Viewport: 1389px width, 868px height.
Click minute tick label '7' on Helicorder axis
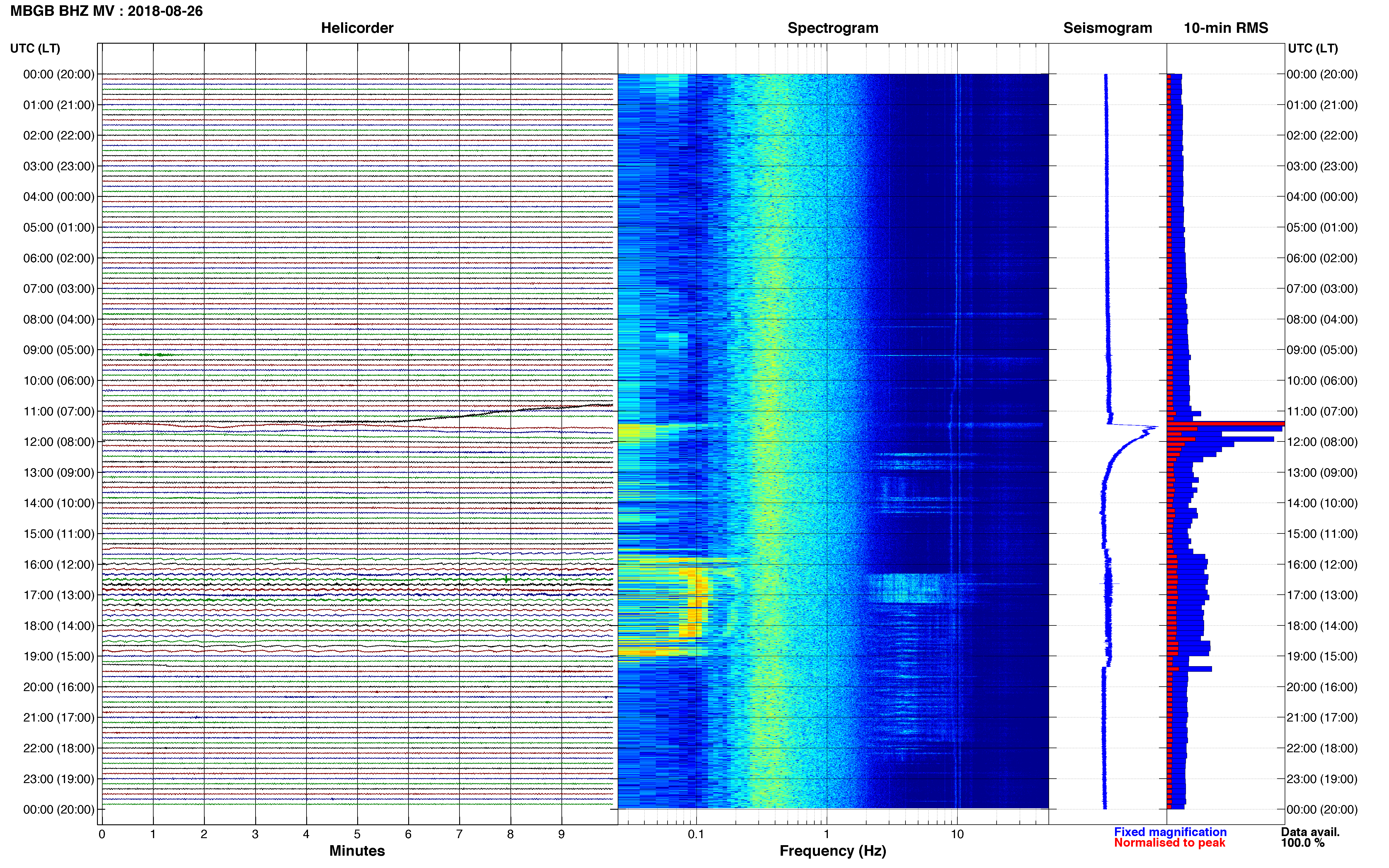tap(459, 834)
